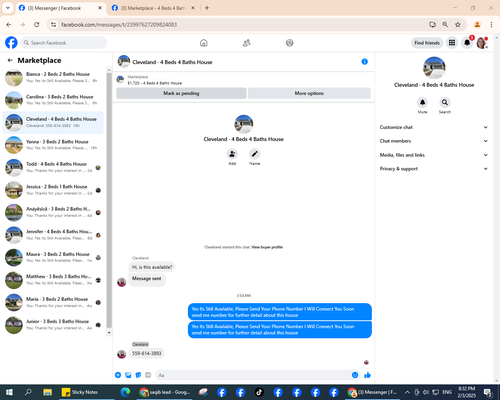Open Bianca - 2 Beds 2 Baths House chat
500x400 pixels.
point(53,77)
